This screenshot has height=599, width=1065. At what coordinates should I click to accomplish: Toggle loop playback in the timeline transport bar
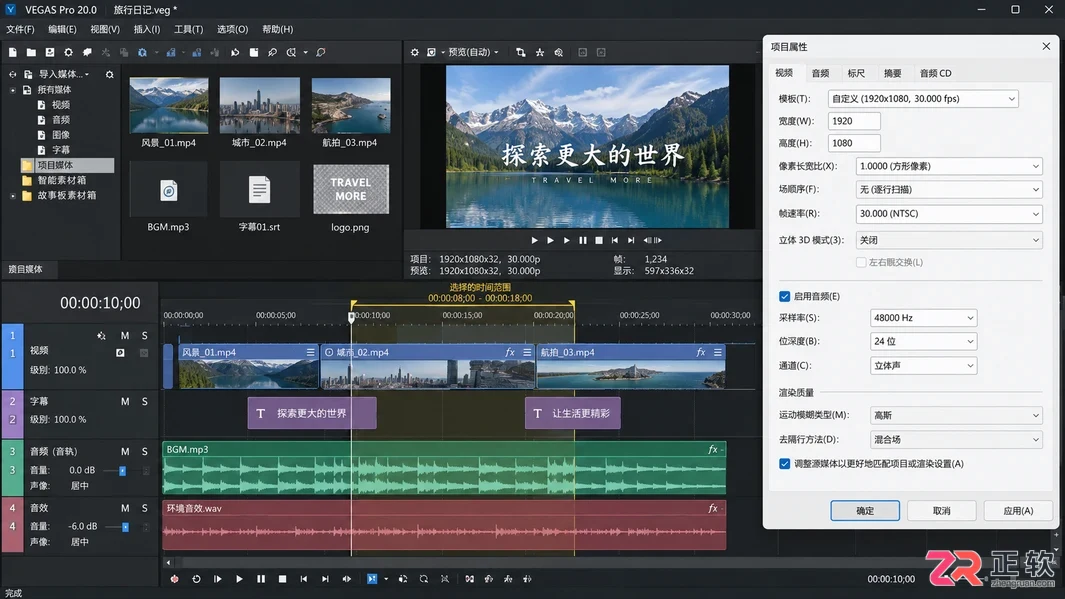(x=196, y=579)
